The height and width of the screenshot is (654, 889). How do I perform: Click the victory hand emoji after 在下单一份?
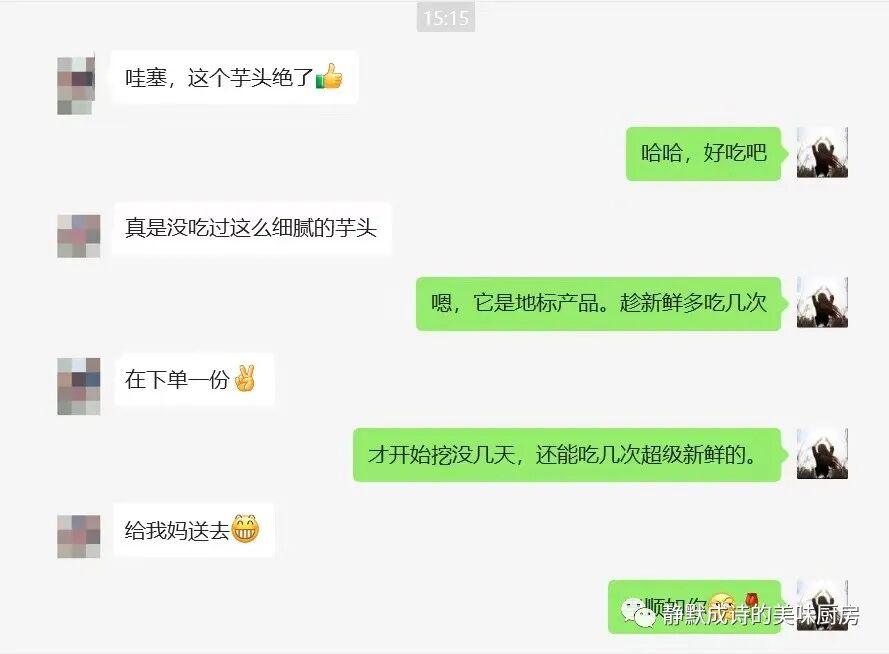[x=245, y=379]
